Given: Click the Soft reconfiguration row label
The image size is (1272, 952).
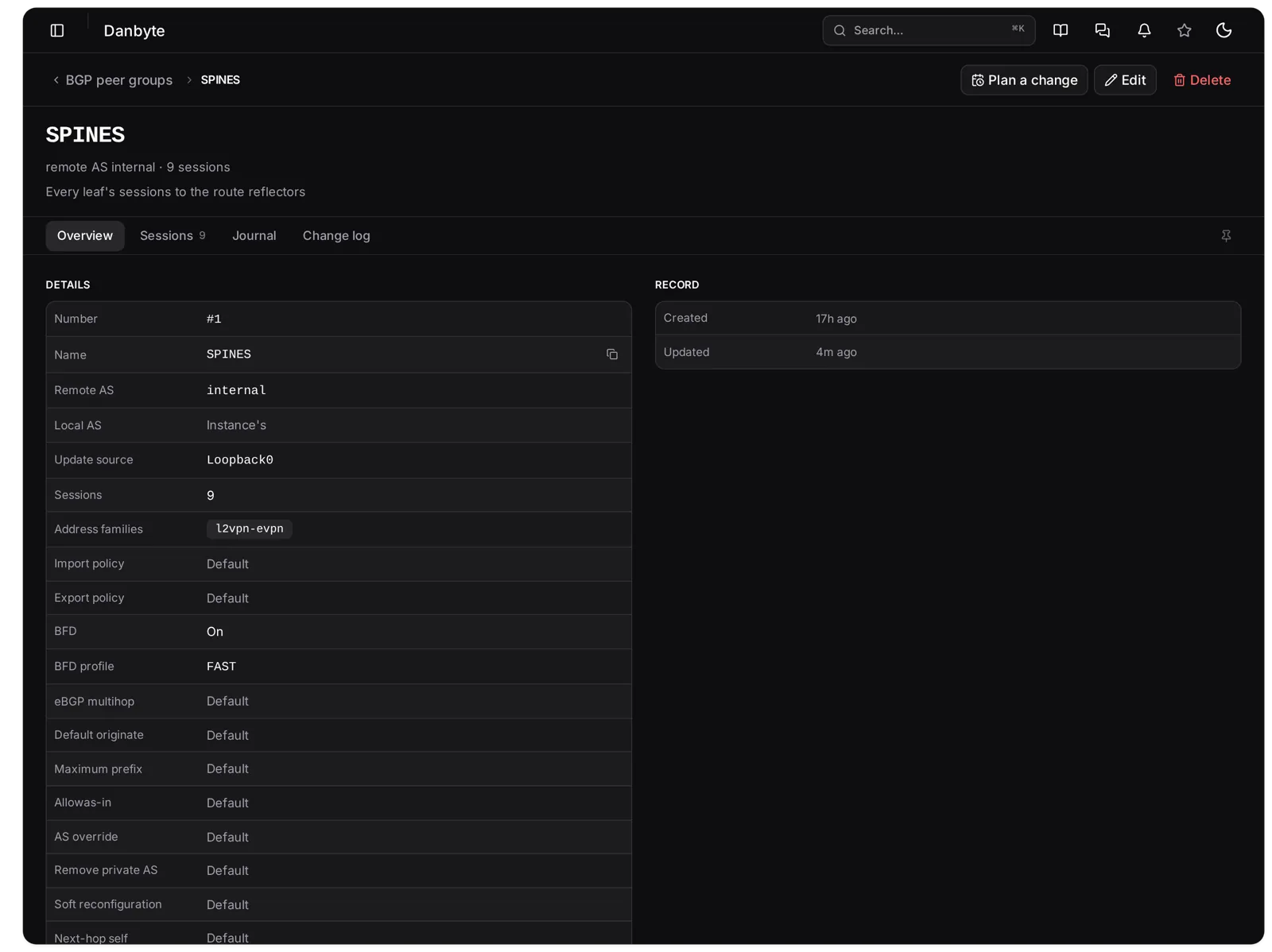Looking at the screenshot, I should [108, 904].
